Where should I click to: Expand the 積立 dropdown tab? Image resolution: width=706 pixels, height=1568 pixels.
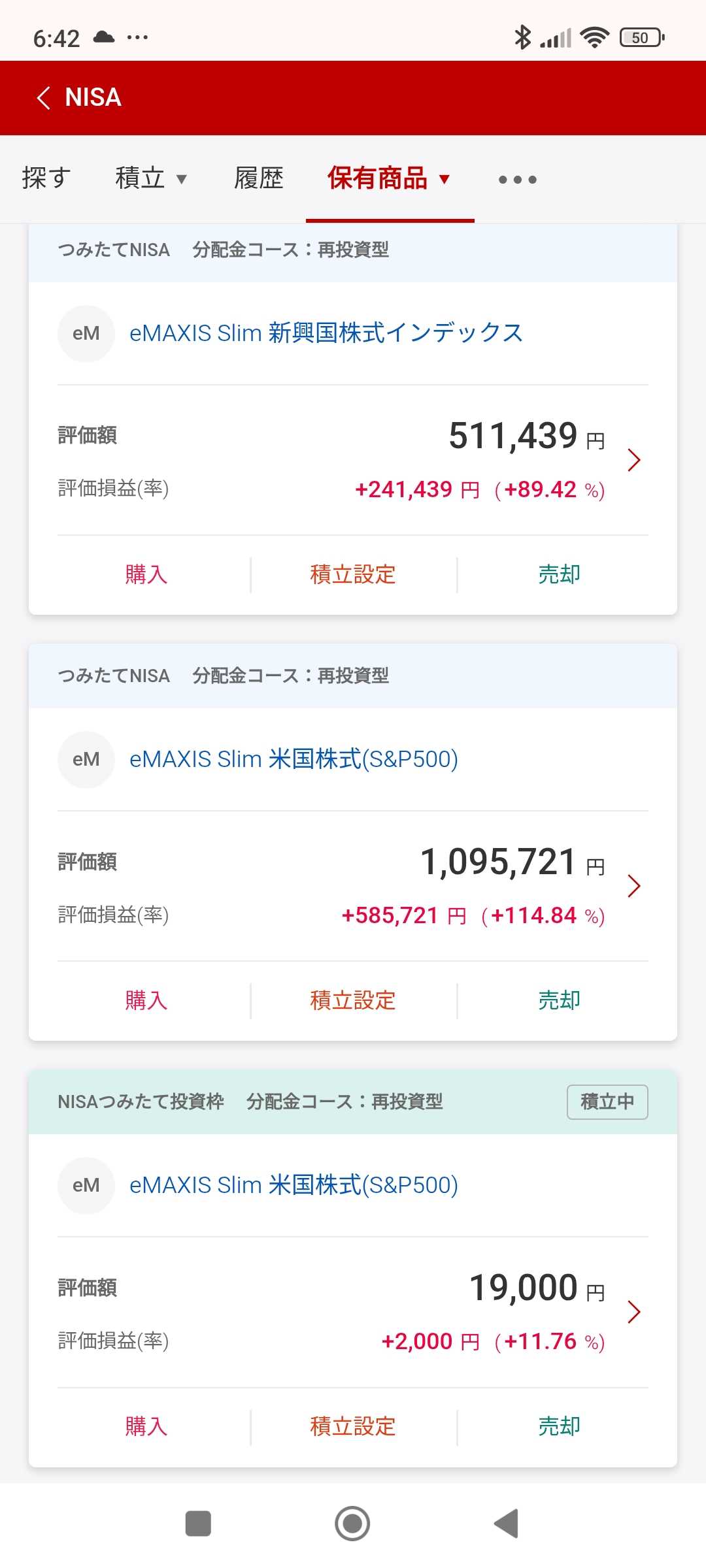tap(151, 178)
